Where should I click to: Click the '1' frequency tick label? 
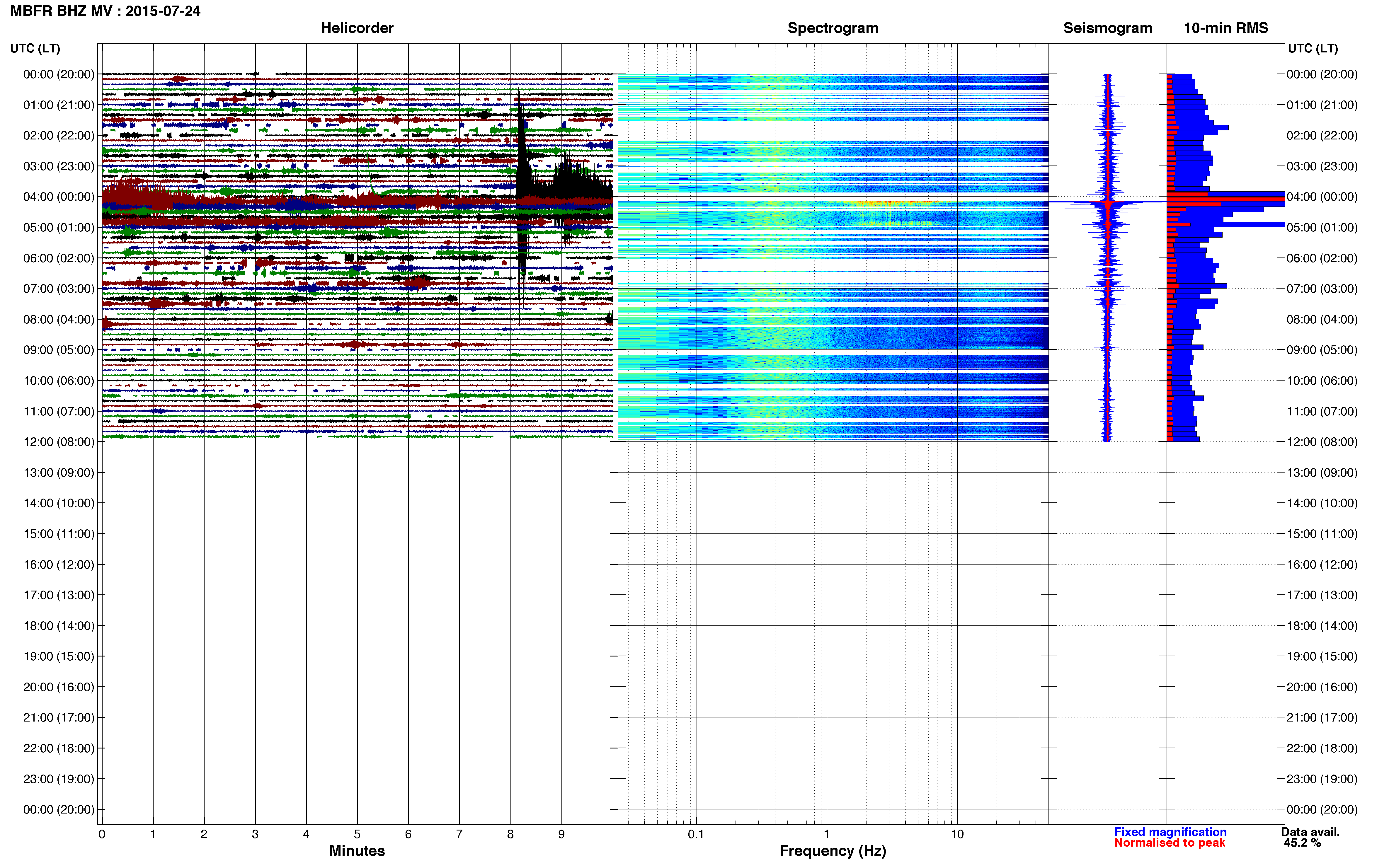(826, 834)
